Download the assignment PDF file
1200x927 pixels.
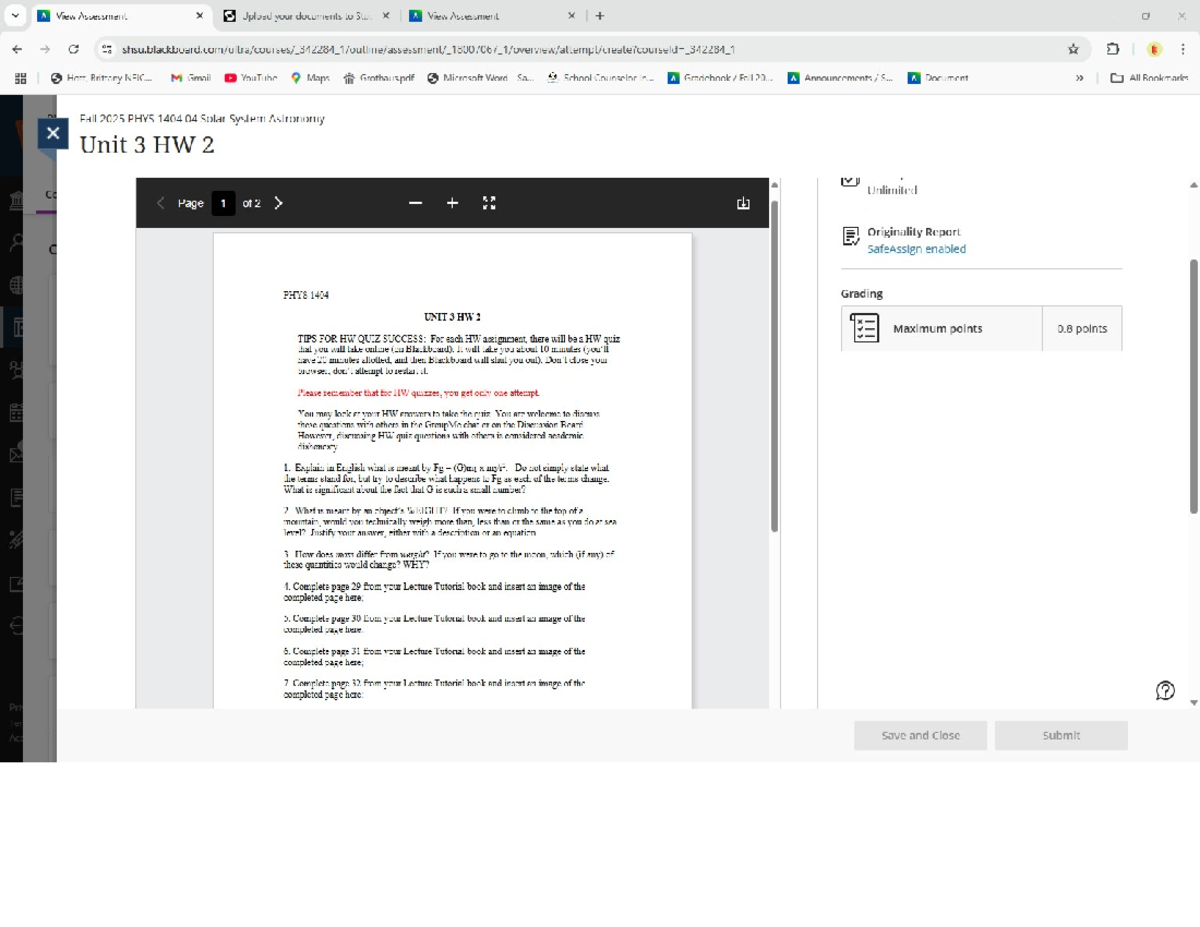pos(743,203)
